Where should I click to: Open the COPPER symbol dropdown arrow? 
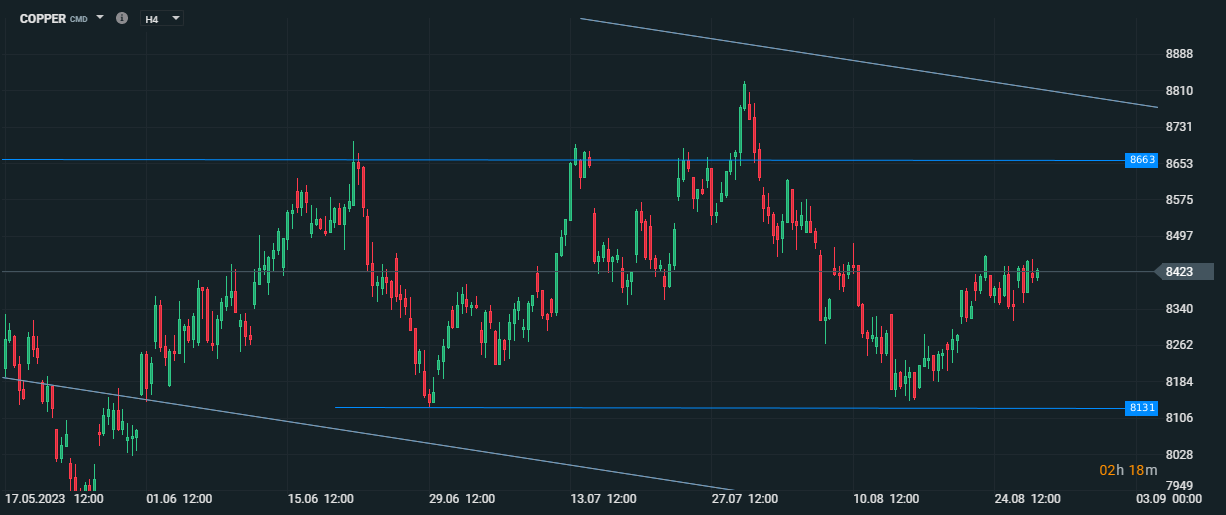point(100,18)
